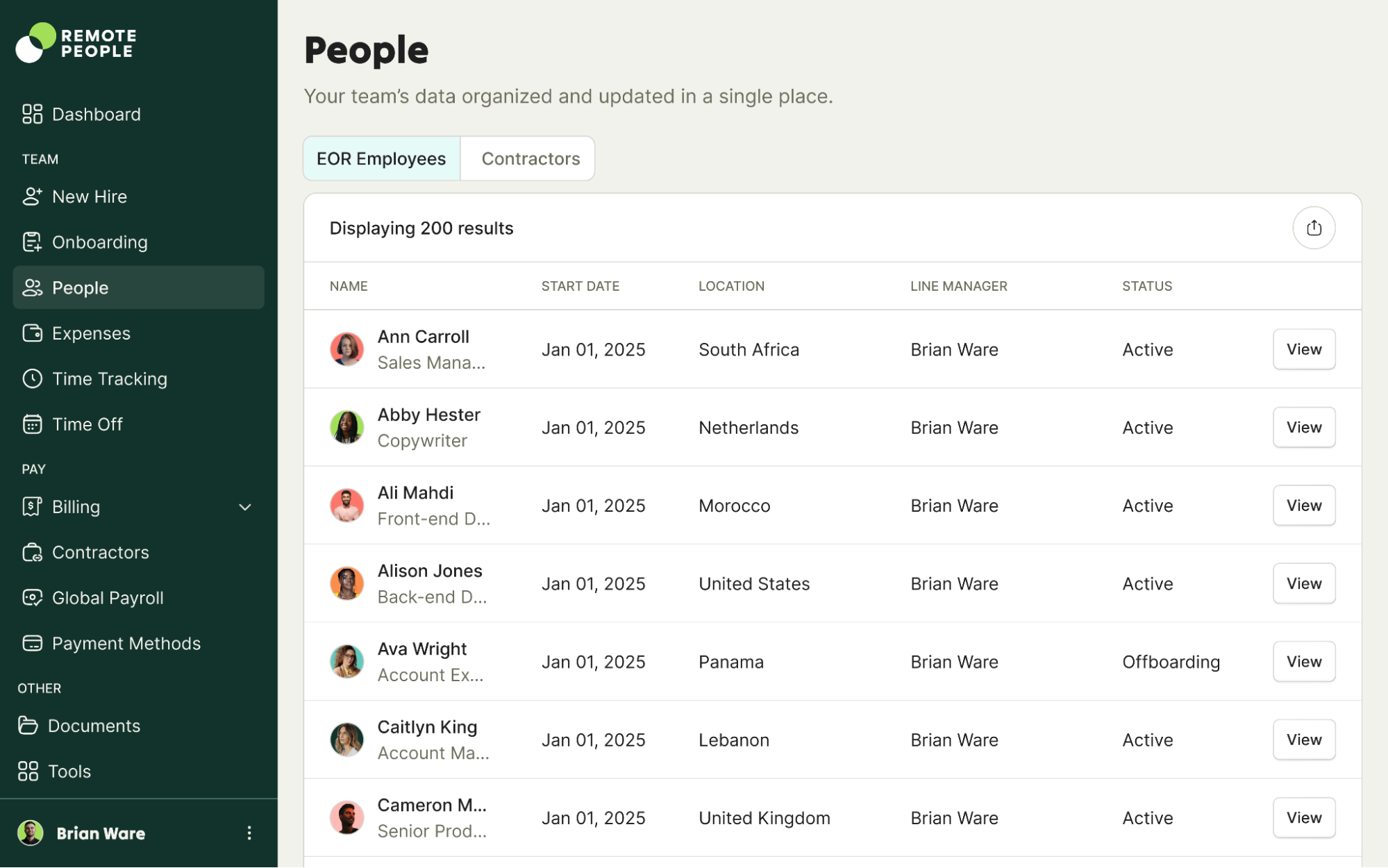View Ann Carroll's employee details

[x=1303, y=349]
